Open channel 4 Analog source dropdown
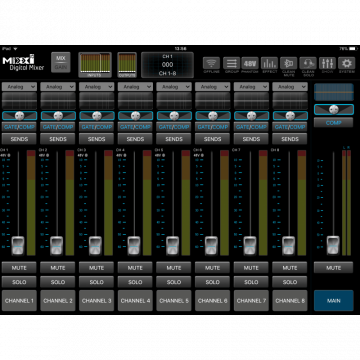360x360 pixels. pyautogui.click(x=135, y=87)
